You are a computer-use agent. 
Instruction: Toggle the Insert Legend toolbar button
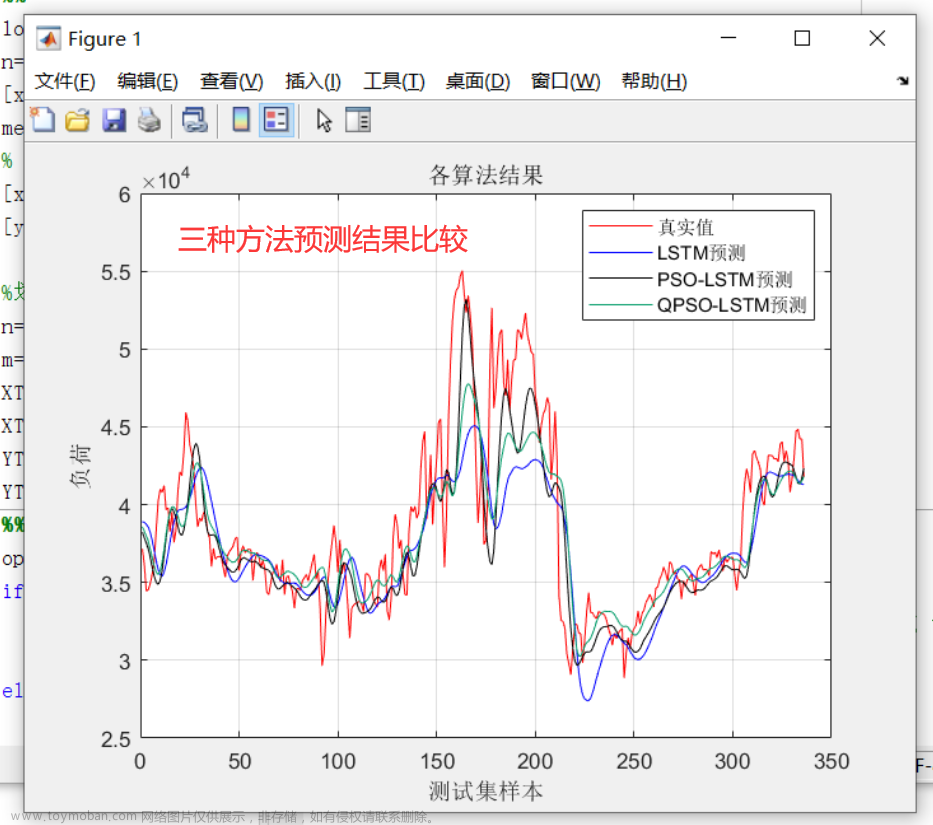point(276,120)
